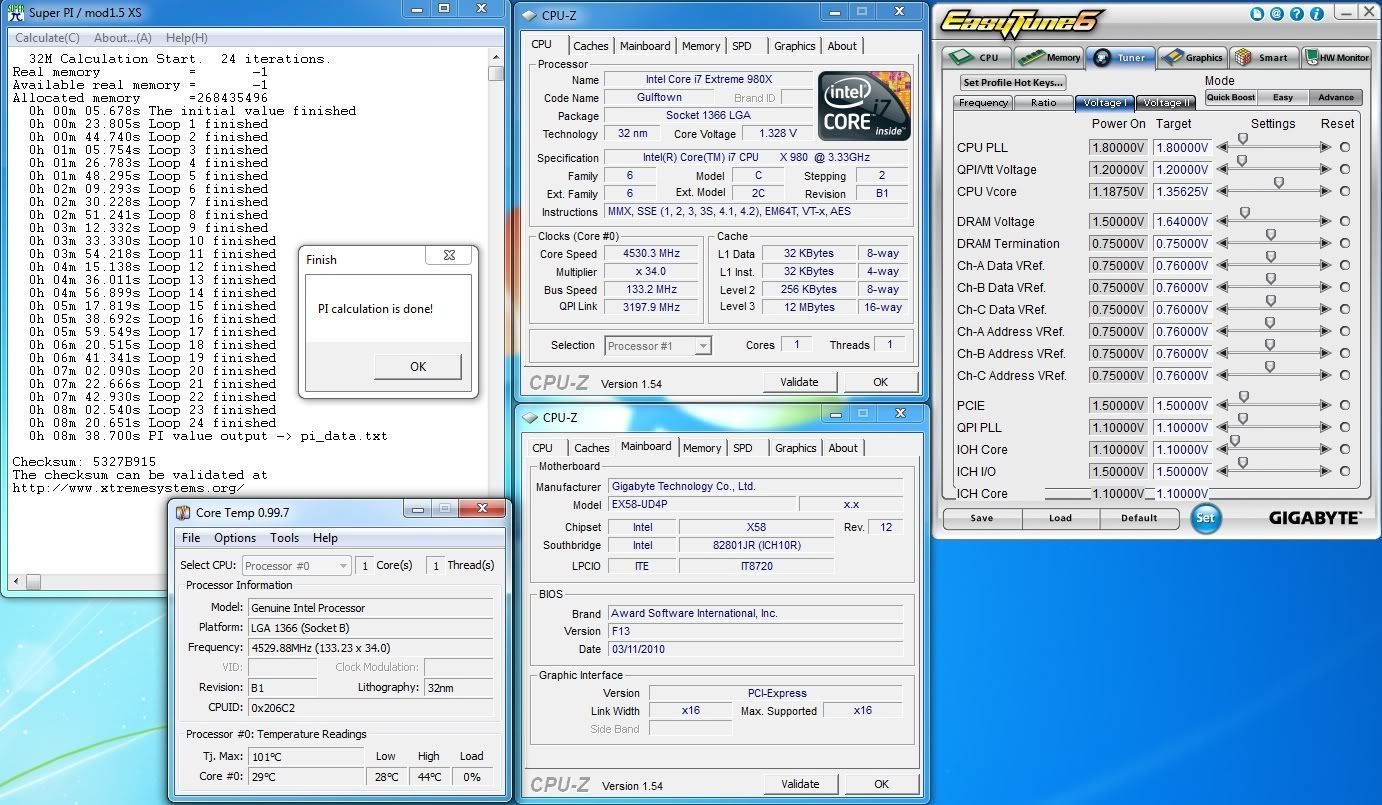
Task: Open the Calculate(C) menu in Super PI
Action: pos(47,38)
